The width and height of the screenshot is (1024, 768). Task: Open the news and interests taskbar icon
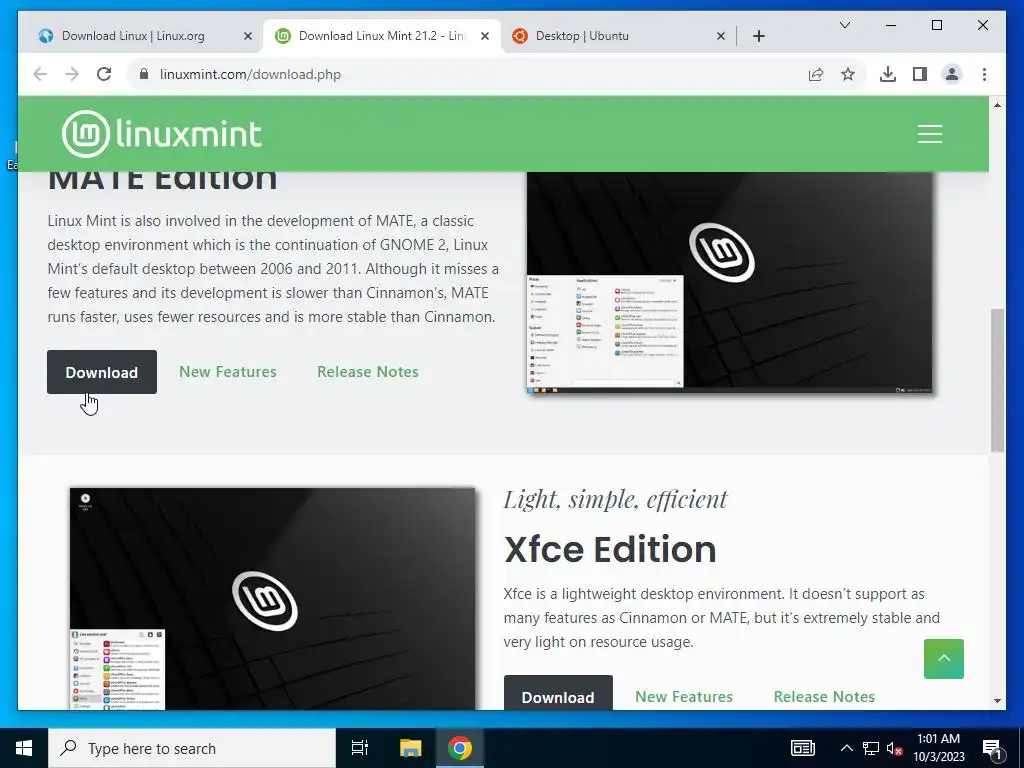(x=803, y=748)
